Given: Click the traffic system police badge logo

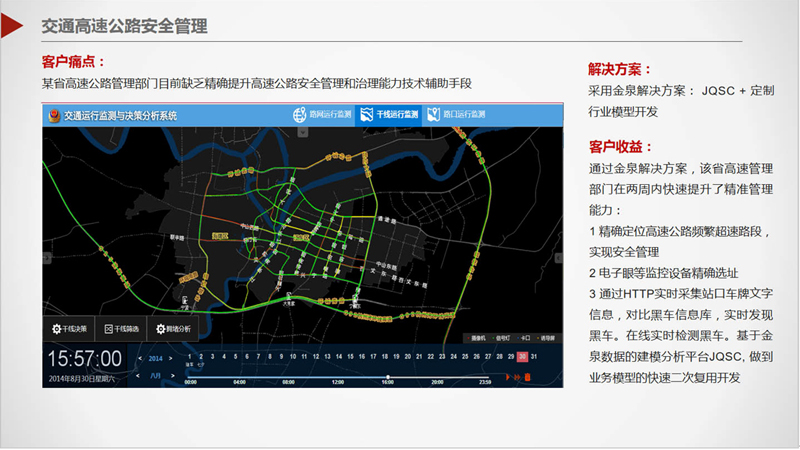Looking at the screenshot, I should 53,115.
